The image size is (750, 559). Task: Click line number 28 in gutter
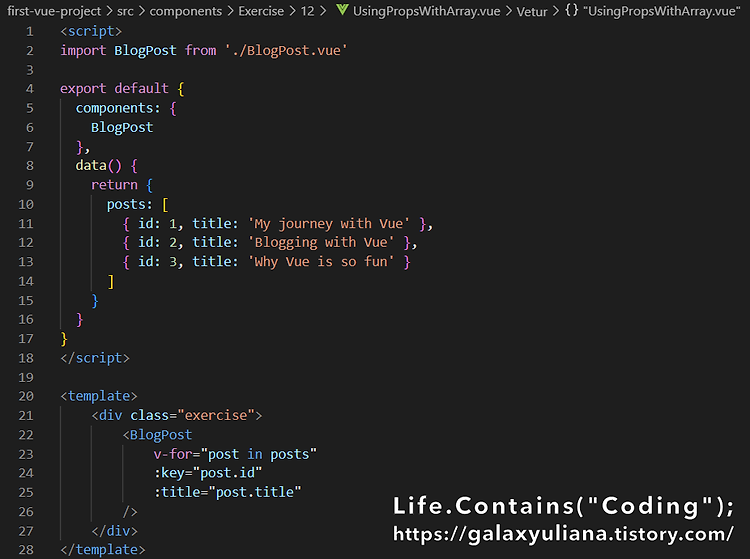[26, 550]
